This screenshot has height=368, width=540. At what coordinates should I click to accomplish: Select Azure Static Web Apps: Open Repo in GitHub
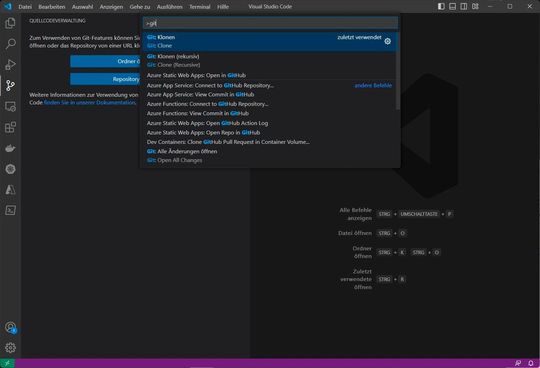[x=269, y=133]
